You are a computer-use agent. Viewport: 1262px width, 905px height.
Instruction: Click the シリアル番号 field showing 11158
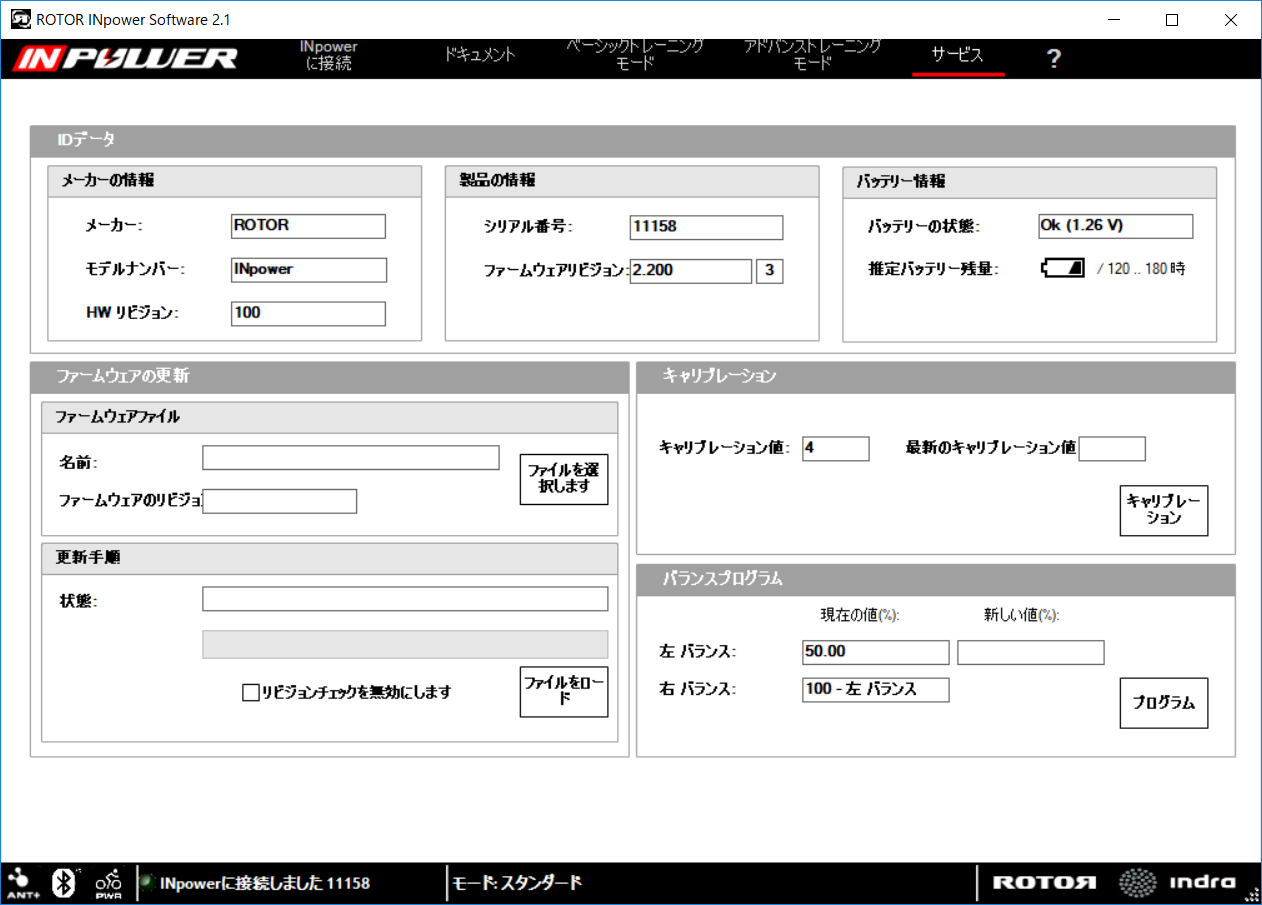706,227
